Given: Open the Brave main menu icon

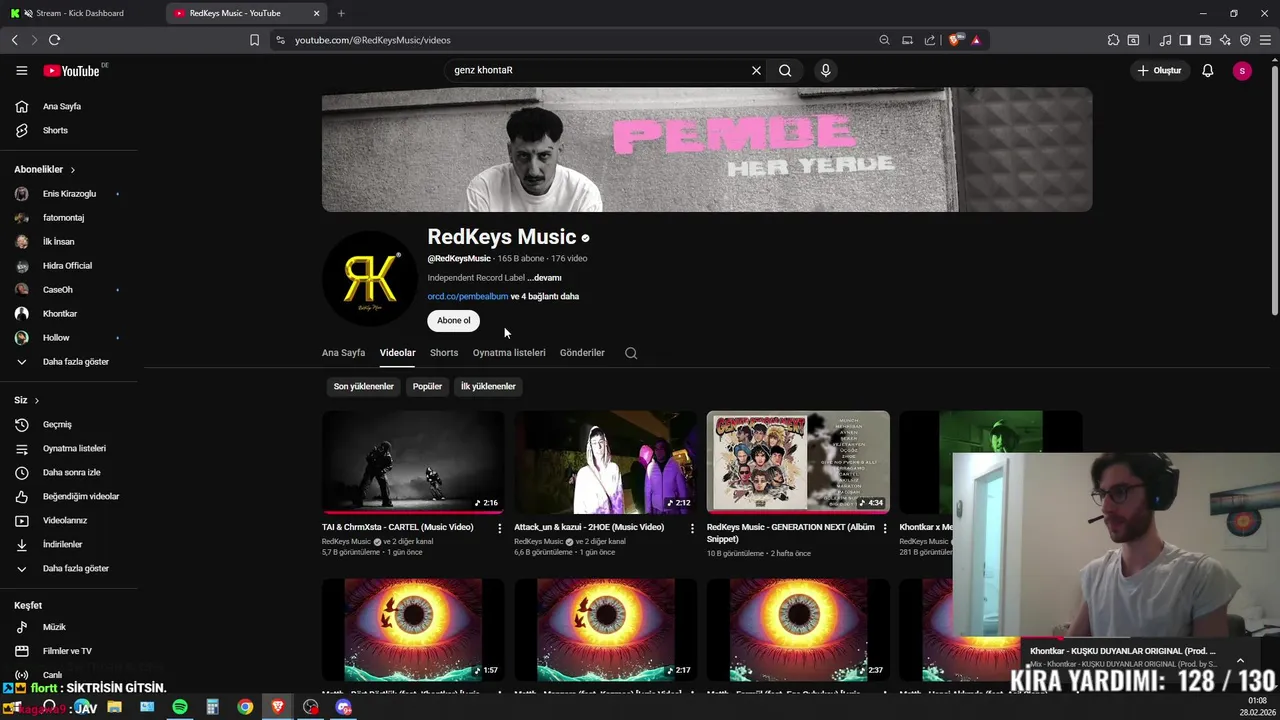Looking at the screenshot, I should [1266, 40].
